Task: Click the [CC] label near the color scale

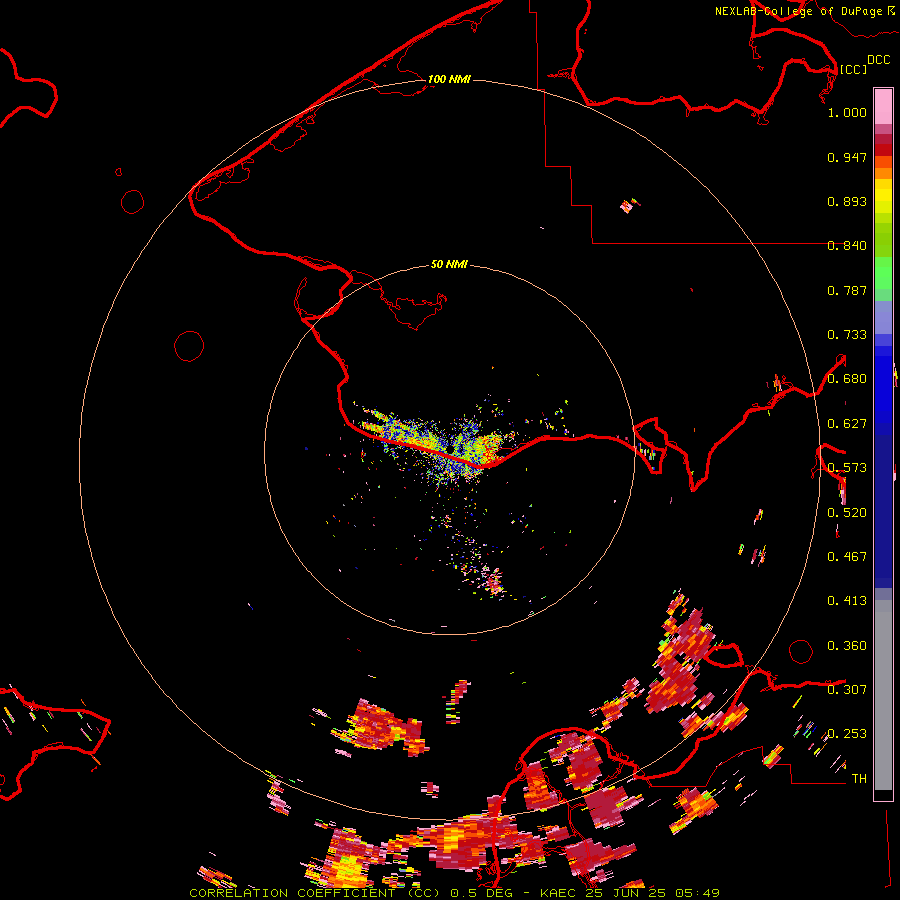Action: 853,69
